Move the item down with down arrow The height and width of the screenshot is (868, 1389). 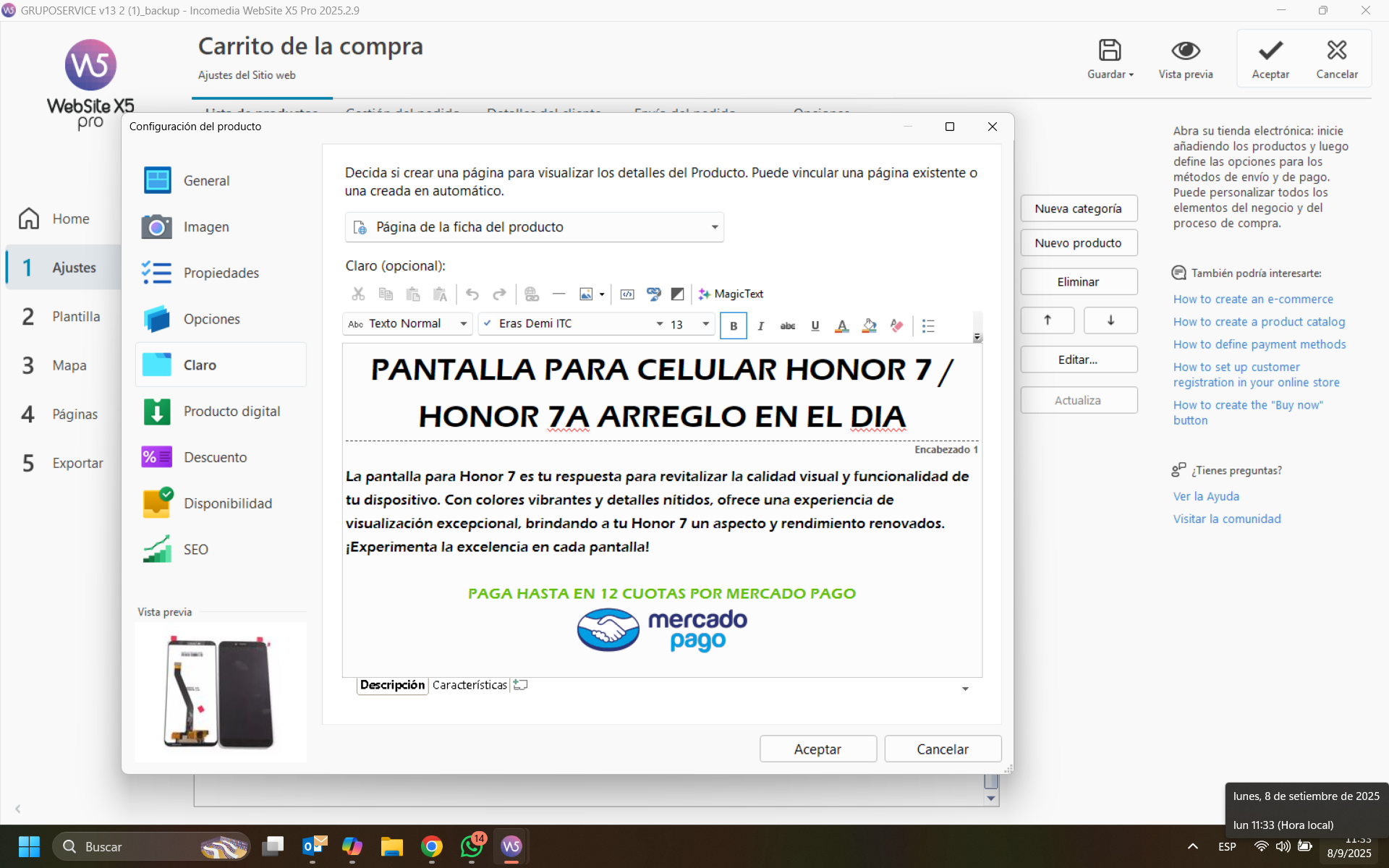(1110, 320)
